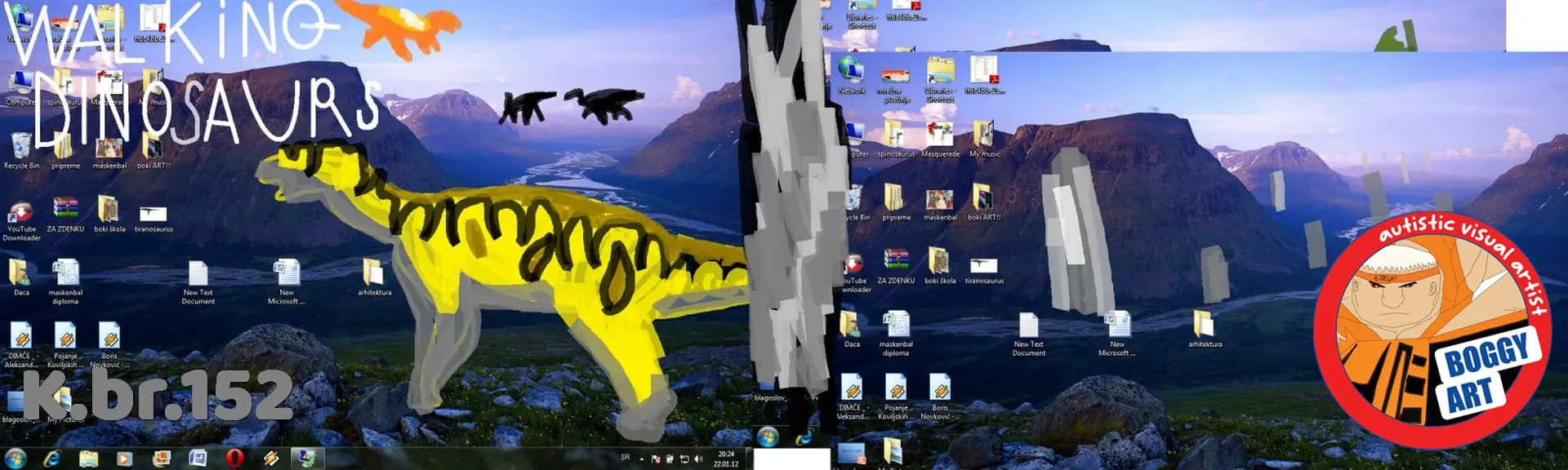Screen dimensions: 1568x470
Task: Select the Masquerade image on the right desktop copy
Action: tap(940, 140)
